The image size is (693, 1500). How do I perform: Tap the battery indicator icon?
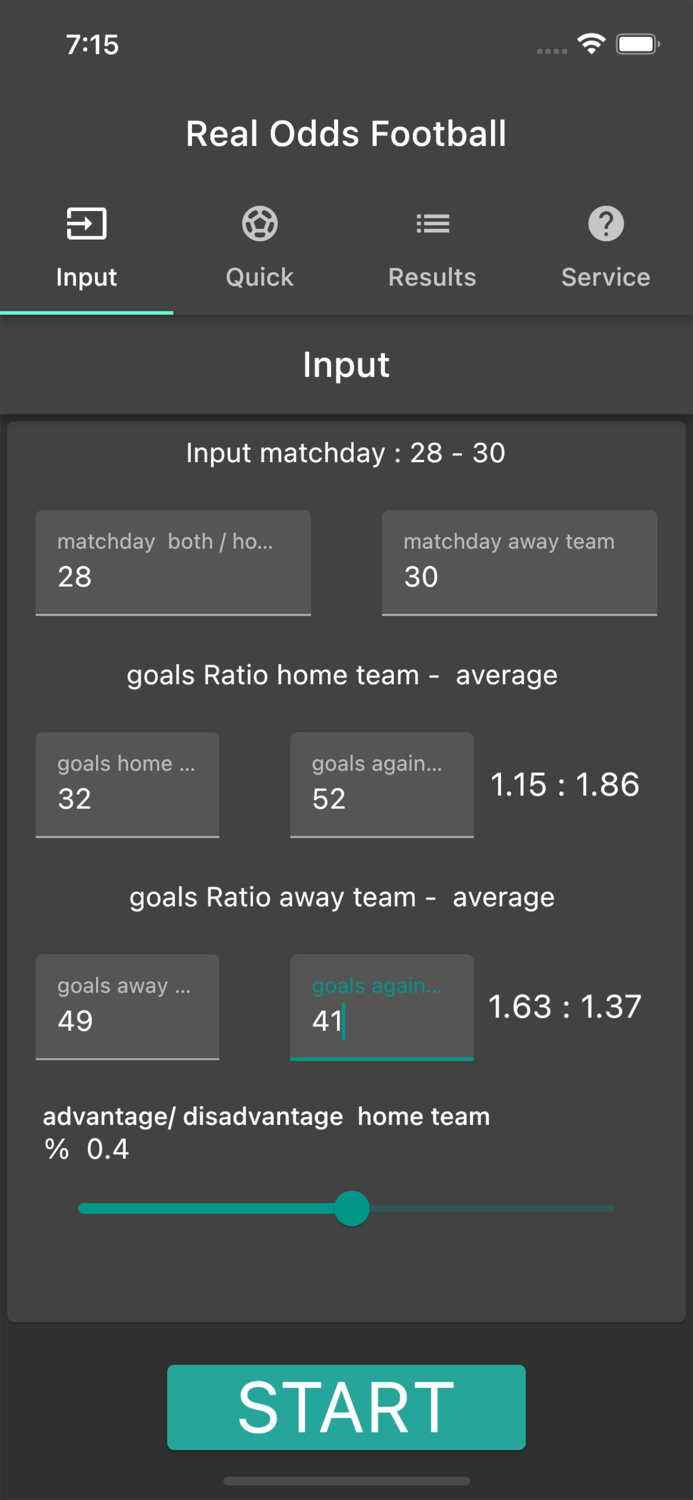point(637,43)
